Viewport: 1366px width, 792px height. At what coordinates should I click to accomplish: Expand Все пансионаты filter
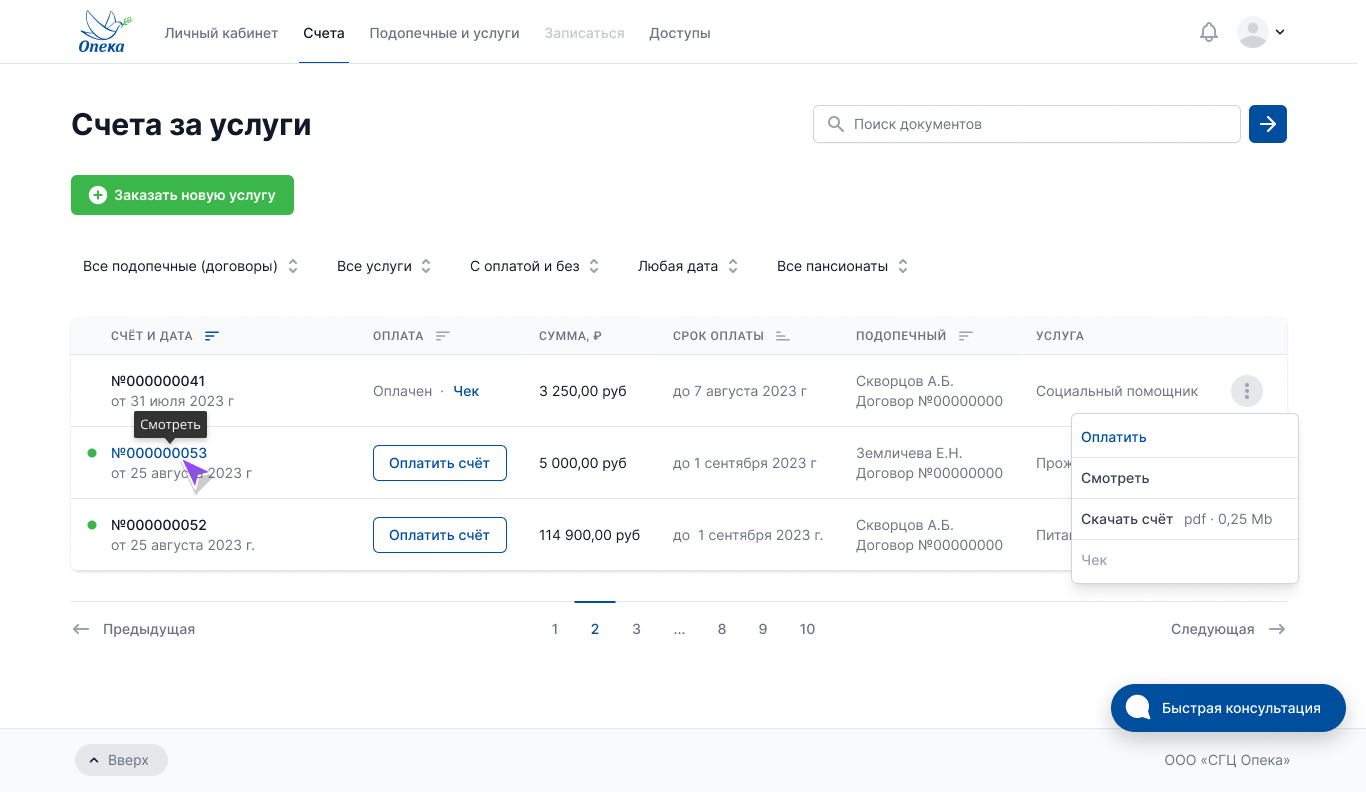842,266
